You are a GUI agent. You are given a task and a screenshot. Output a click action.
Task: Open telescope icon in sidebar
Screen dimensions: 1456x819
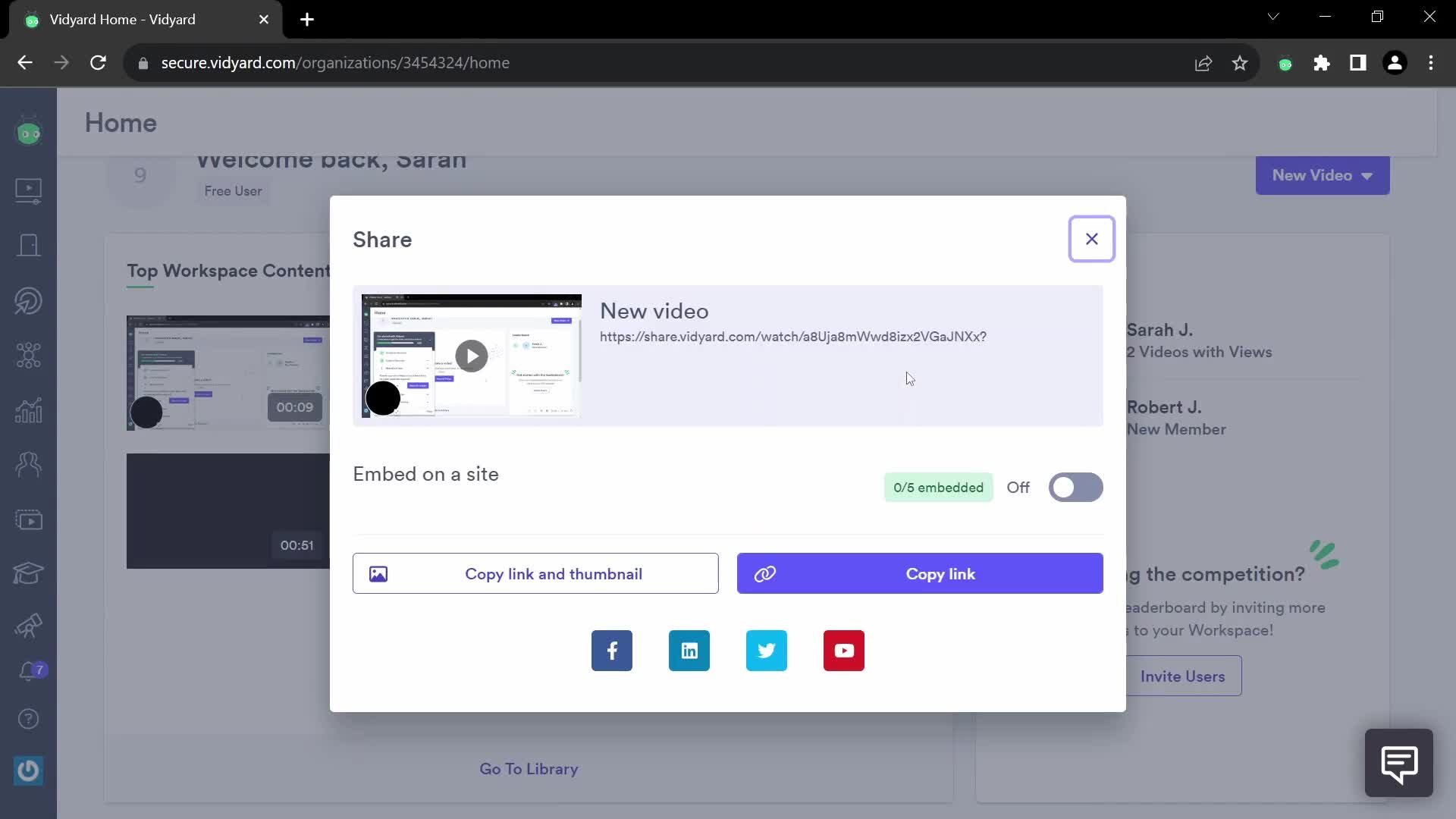(x=29, y=626)
